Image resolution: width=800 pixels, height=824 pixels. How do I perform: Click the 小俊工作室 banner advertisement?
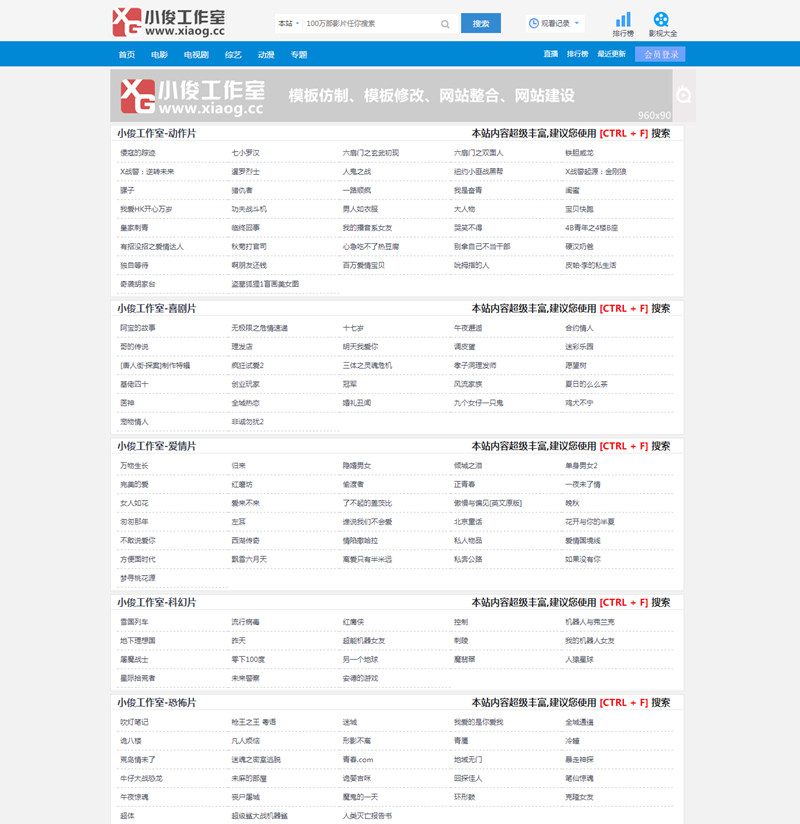coord(391,96)
